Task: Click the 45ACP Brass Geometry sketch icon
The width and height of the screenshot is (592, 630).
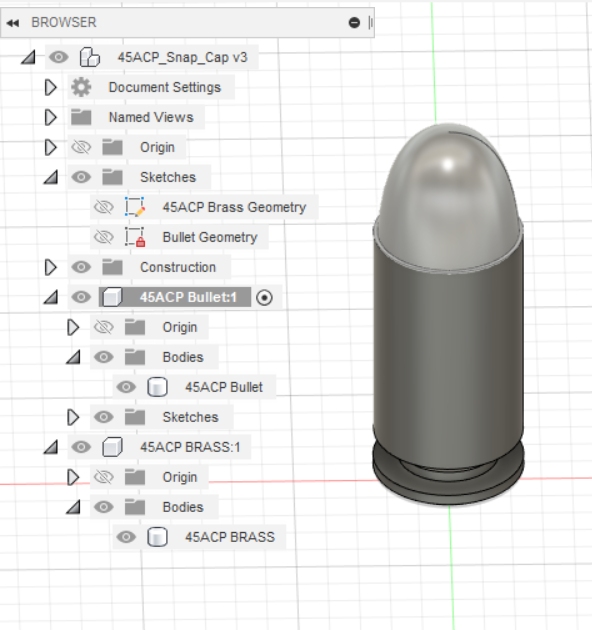Action: pos(135,207)
